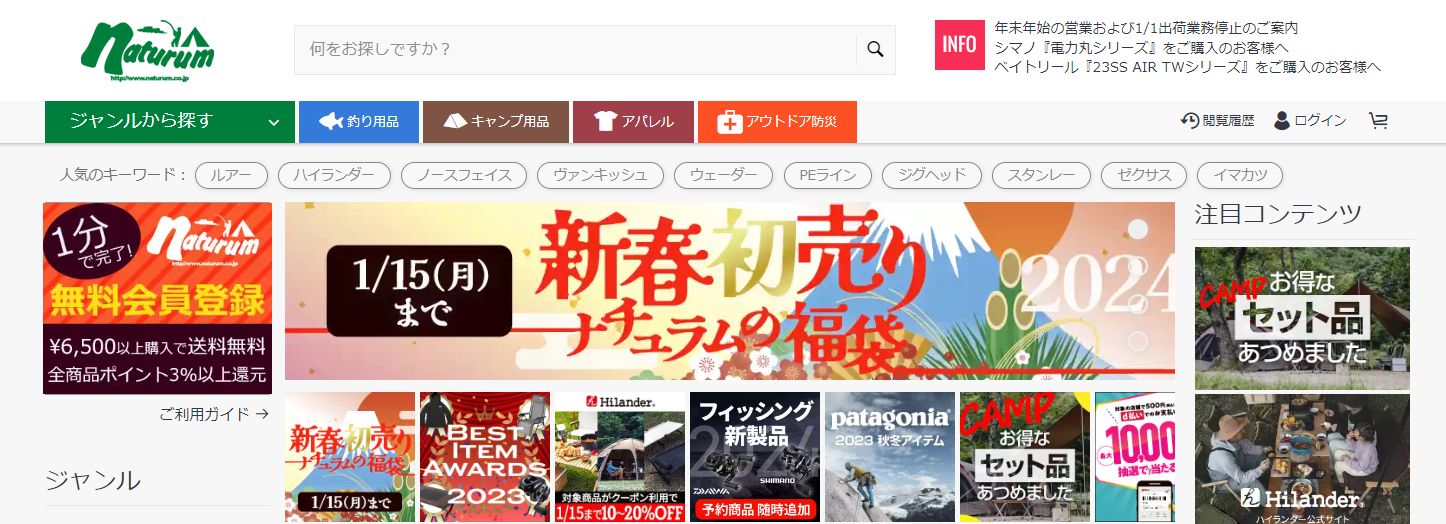Viewport: 1446px width, 524px height.
Task: Expand the ジャンルから探す dropdown
Action: pos(170,122)
